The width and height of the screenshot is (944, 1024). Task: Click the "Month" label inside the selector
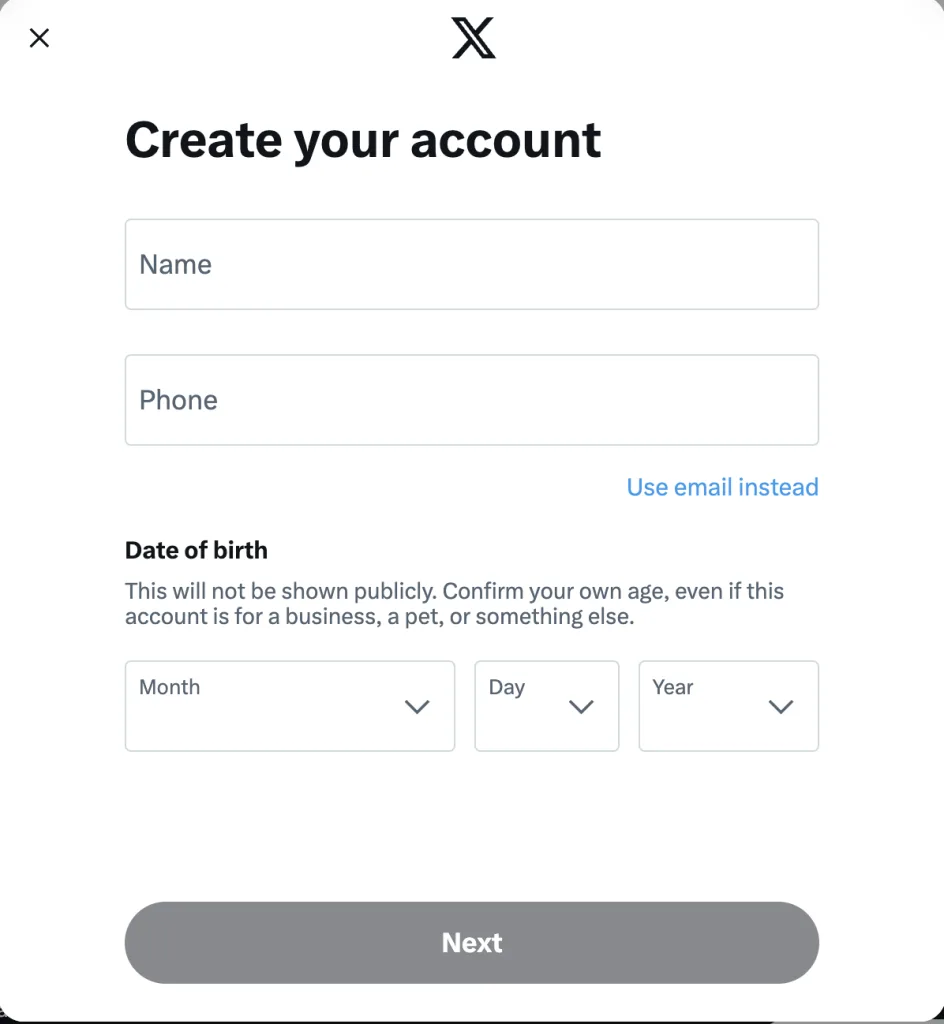tap(170, 687)
